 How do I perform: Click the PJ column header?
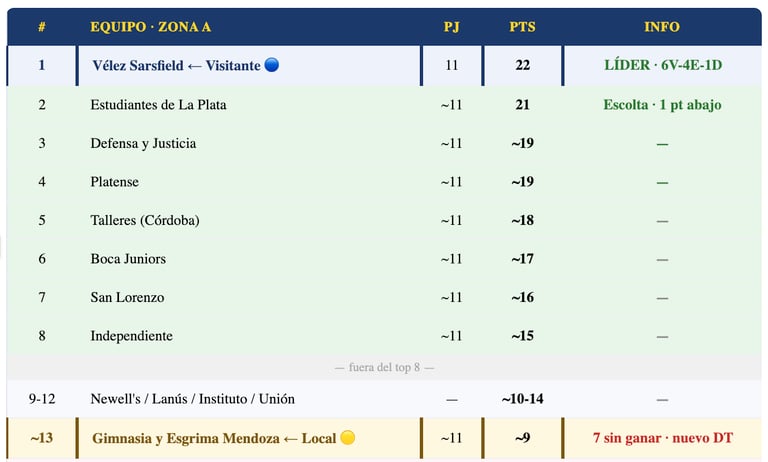pos(451,27)
